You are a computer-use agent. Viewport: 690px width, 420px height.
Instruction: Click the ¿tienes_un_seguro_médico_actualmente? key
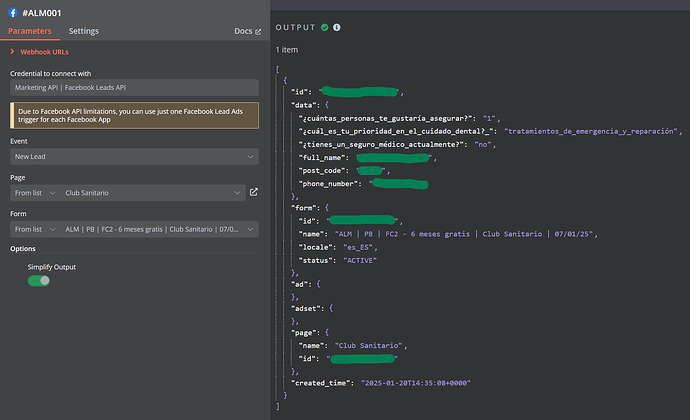click(x=381, y=144)
